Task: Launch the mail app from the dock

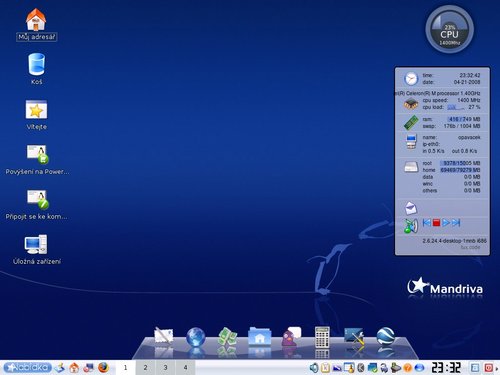Action: [x=163, y=337]
